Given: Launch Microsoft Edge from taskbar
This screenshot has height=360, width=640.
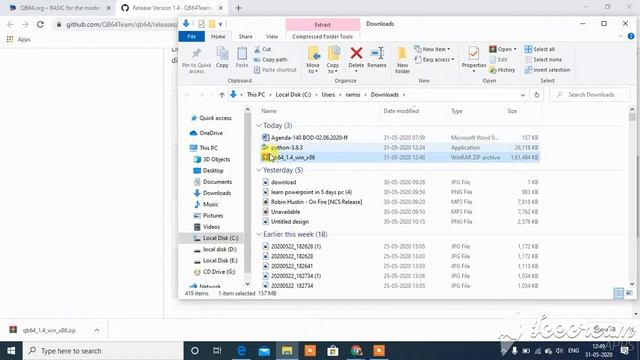Looking at the screenshot, I should point(241,351).
